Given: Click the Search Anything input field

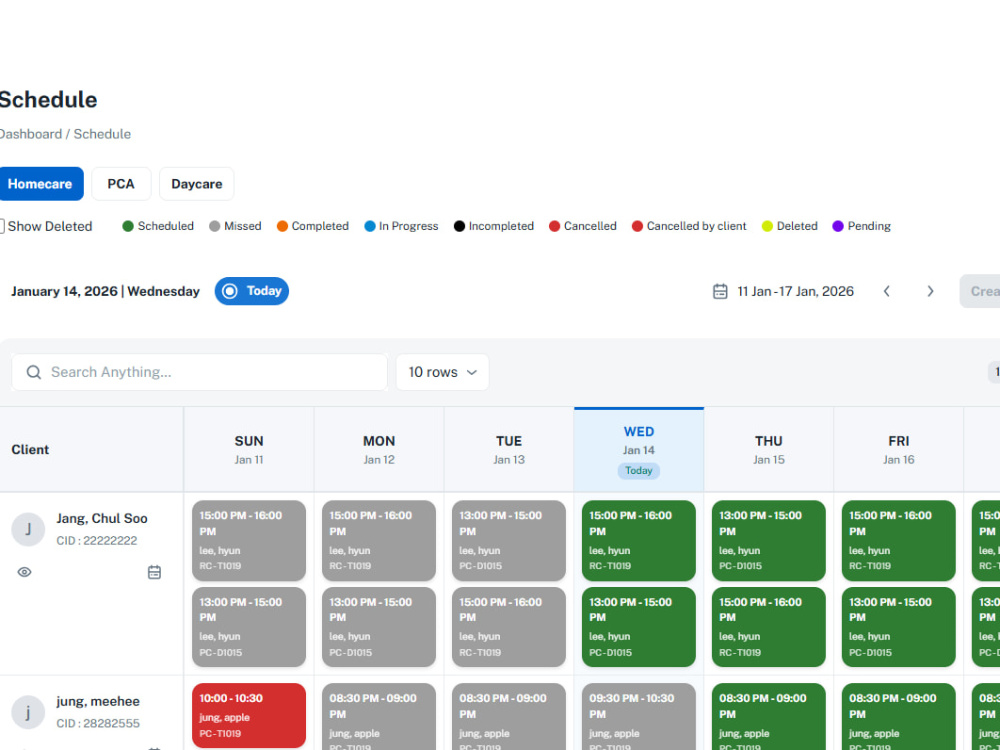Looking at the screenshot, I should (x=200, y=372).
